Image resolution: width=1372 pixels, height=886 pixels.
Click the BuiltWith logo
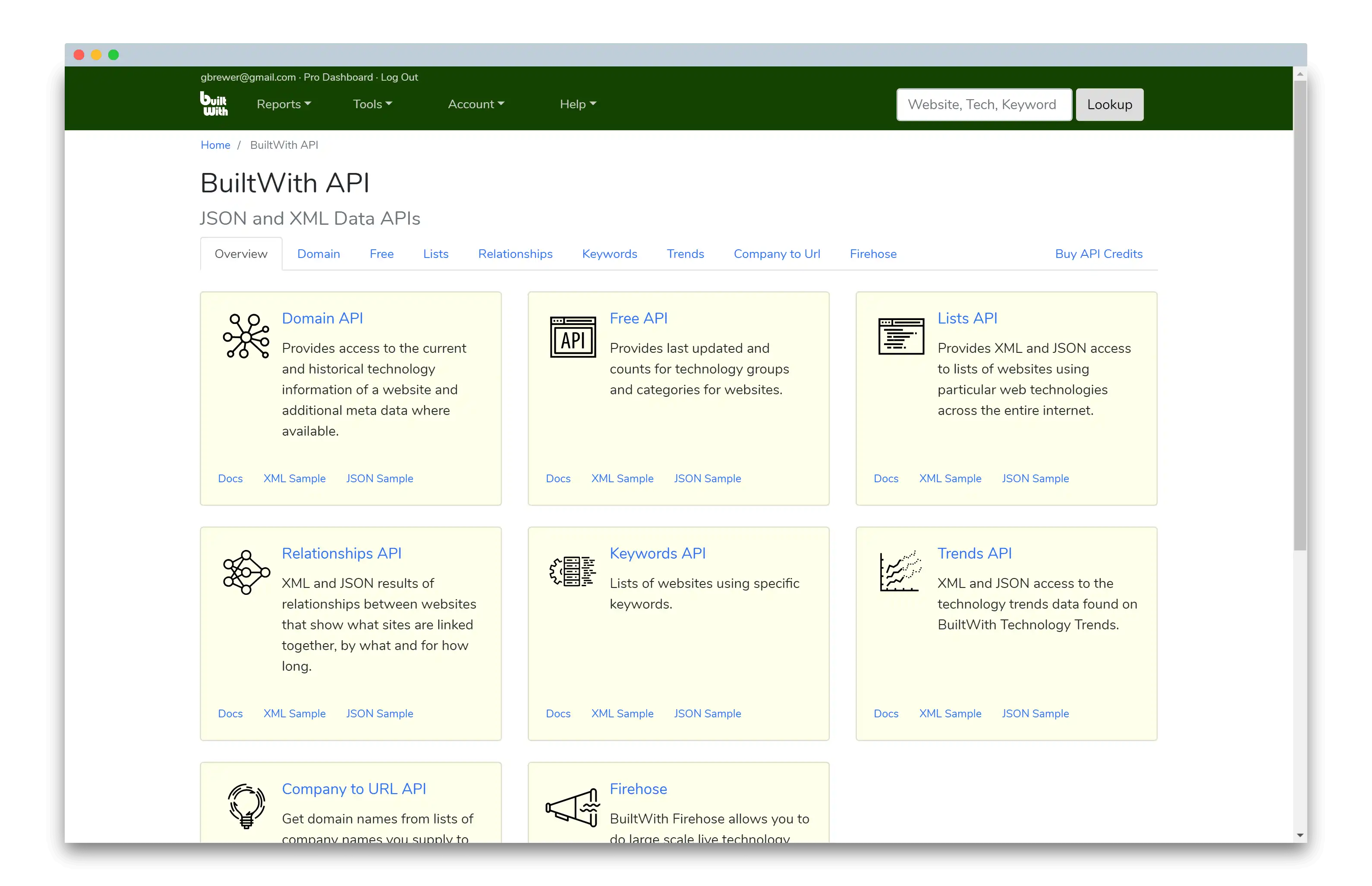click(x=214, y=104)
